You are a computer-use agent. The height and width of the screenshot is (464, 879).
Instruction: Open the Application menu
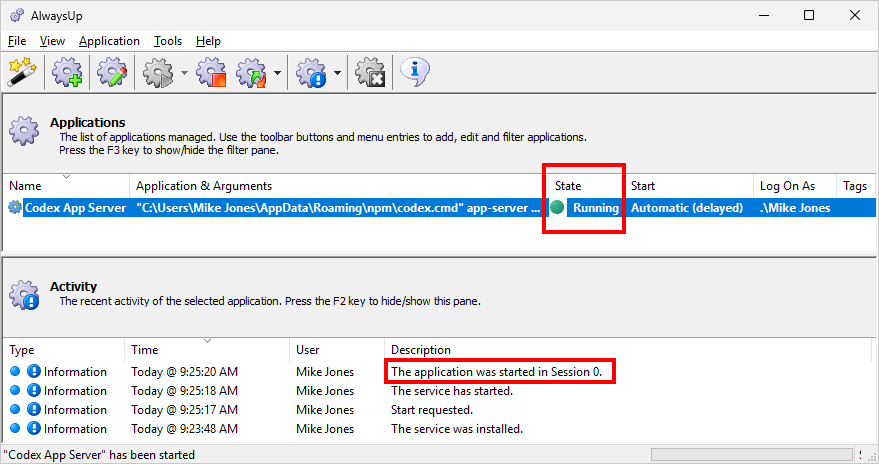109,41
